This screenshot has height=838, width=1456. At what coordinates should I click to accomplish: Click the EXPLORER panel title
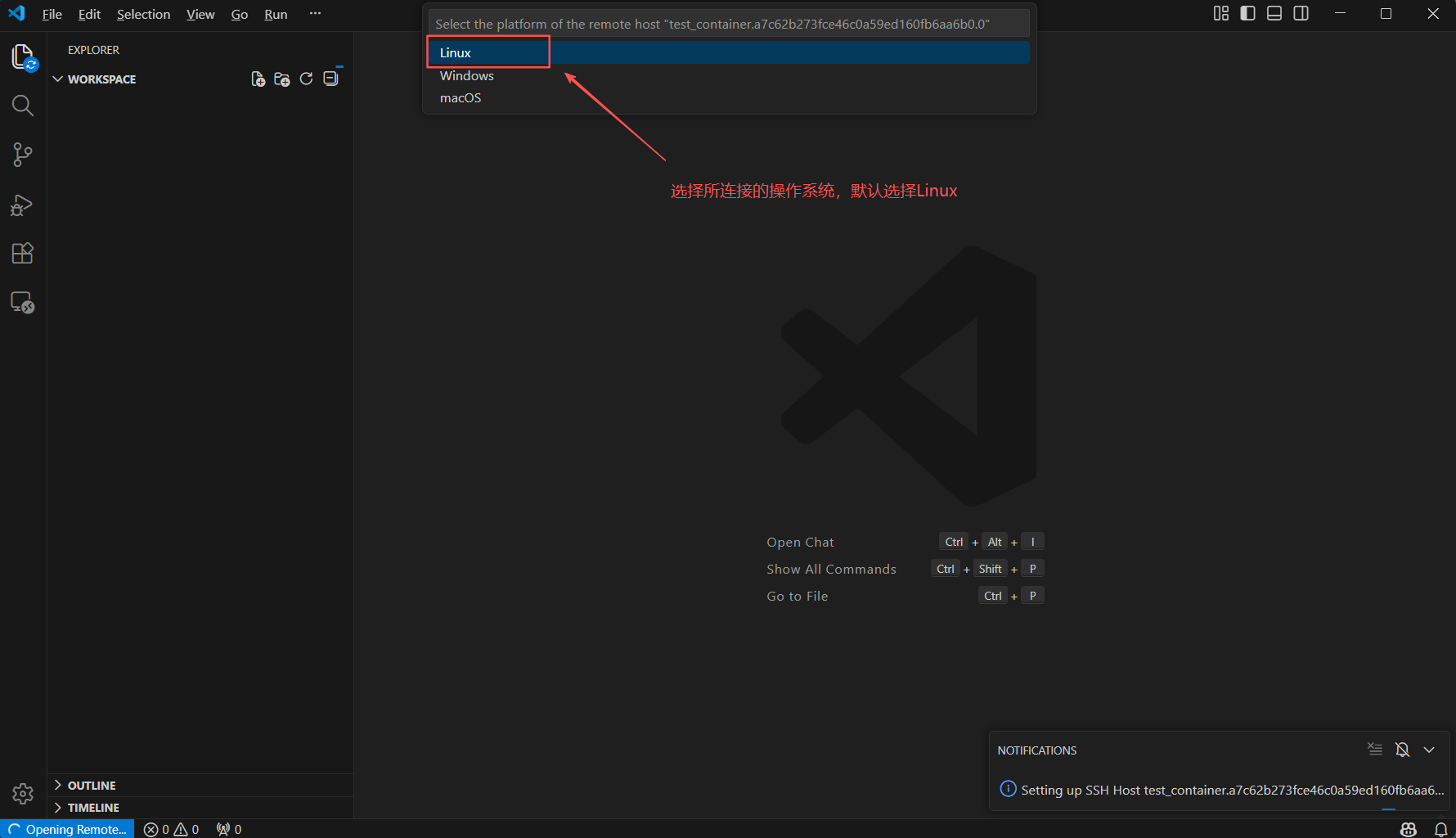click(x=93, y=50)
